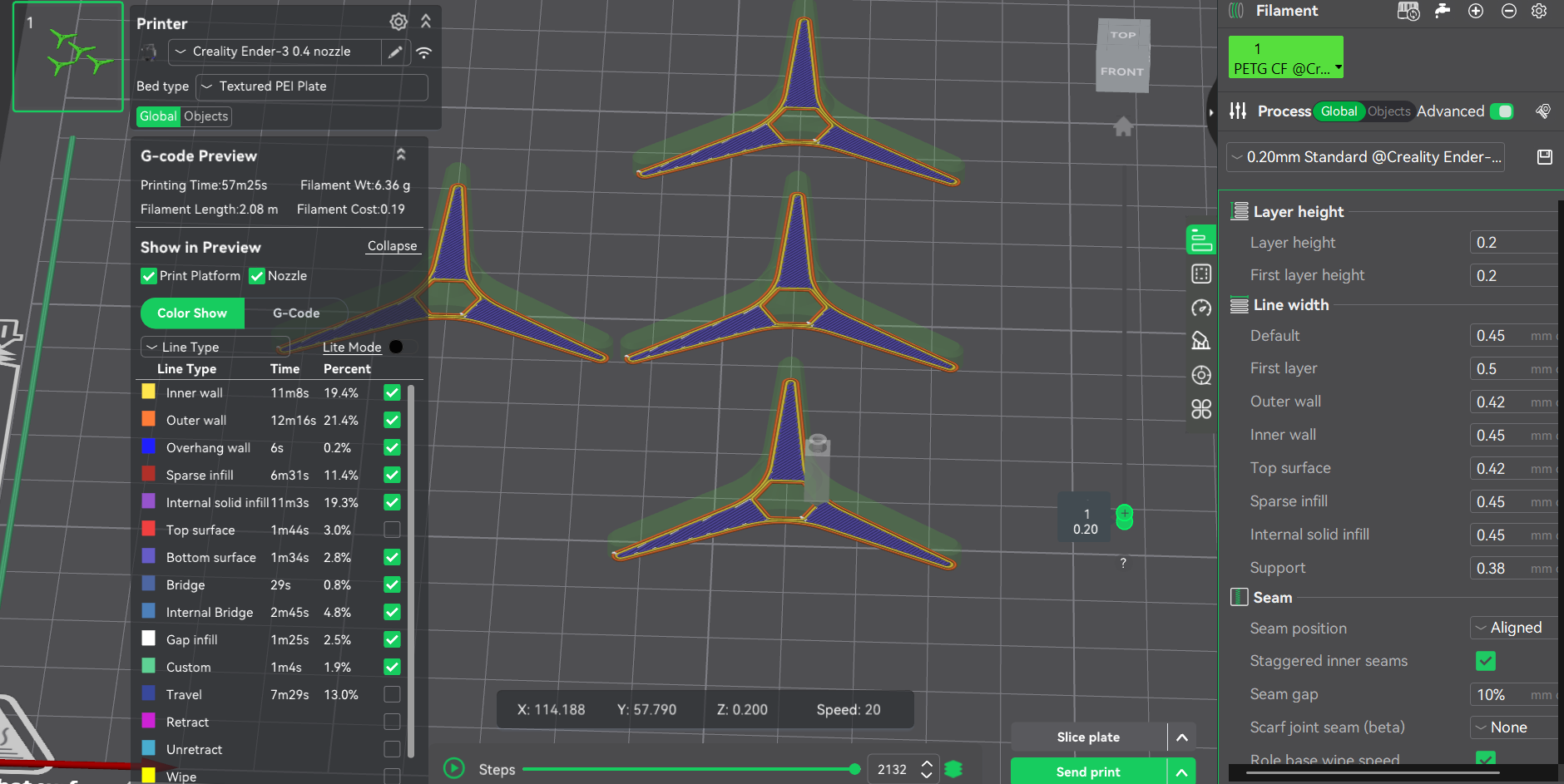Click the filament flushing icon in Filament header
This screenshot has height=784, width=1564.
[x=1443, y=10]
